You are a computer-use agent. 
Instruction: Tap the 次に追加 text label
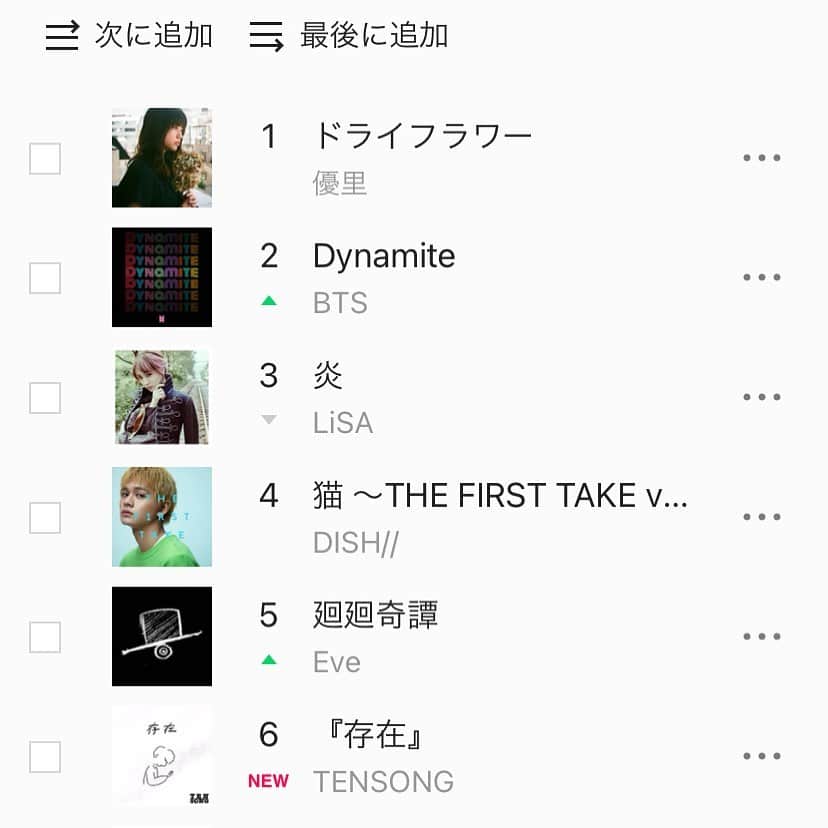[x=154, y=36]
